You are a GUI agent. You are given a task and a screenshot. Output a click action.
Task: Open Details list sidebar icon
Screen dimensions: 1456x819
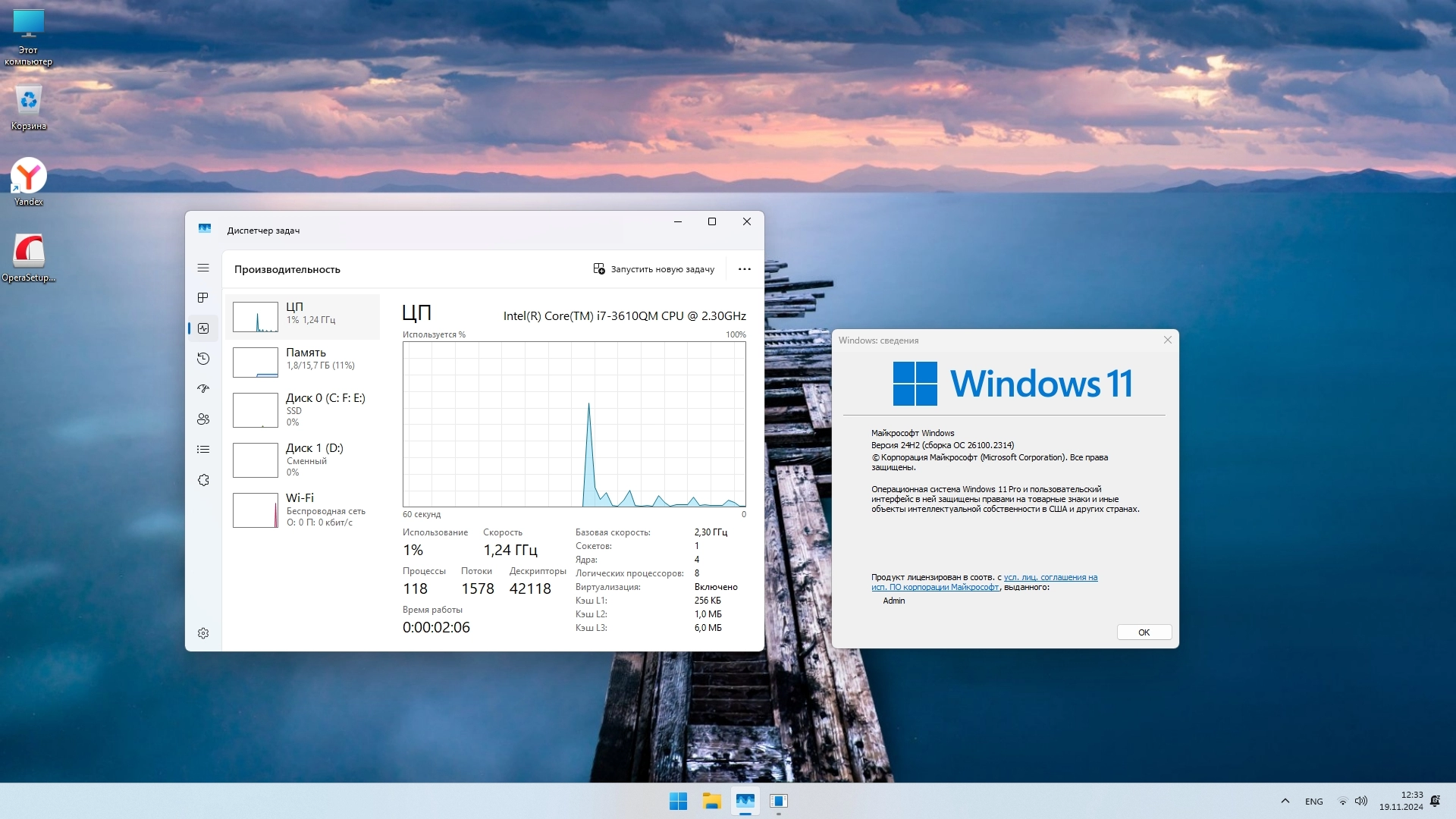tap(203, 450)
